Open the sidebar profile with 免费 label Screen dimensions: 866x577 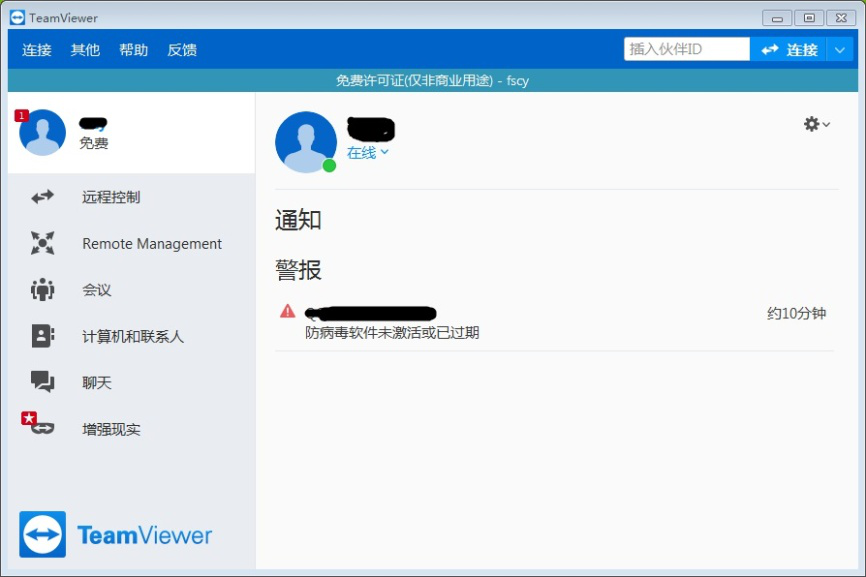click(x=131, y=133)
